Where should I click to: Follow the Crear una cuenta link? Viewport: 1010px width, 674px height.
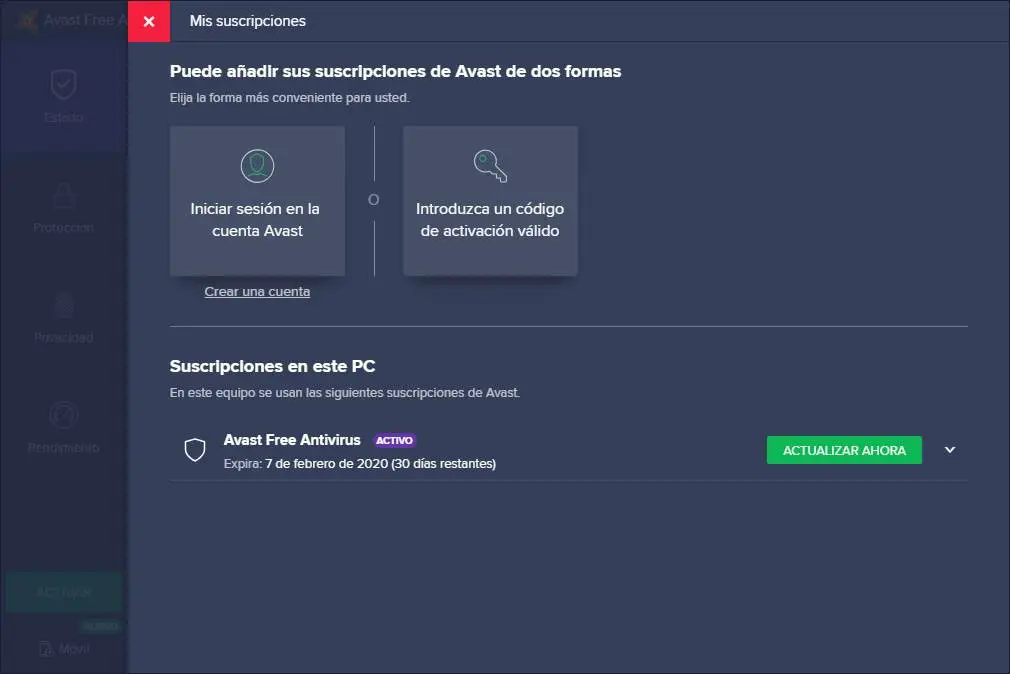(x=257, y=291)
